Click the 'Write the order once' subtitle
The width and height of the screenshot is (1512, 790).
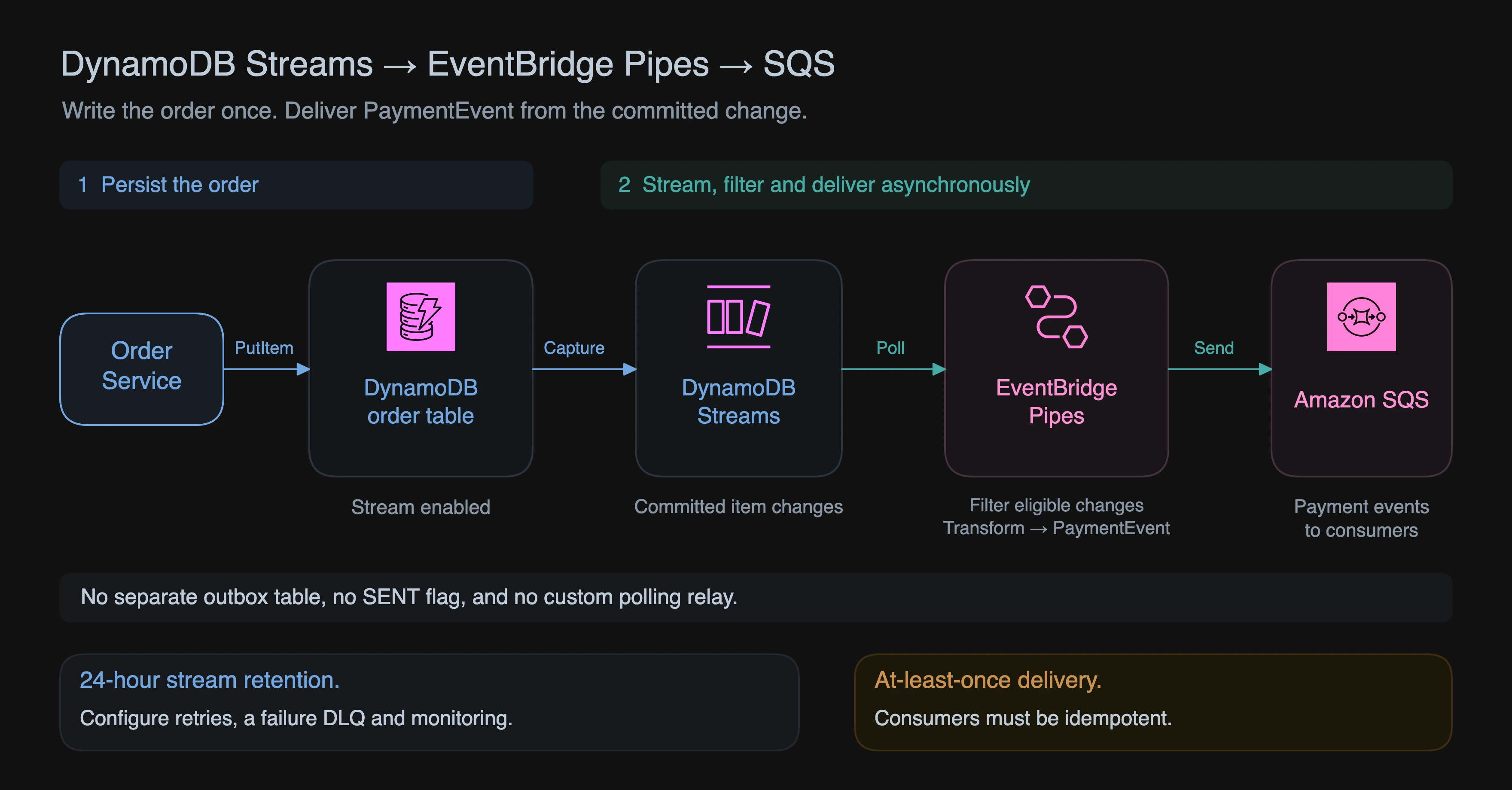[x=434, y=111]
